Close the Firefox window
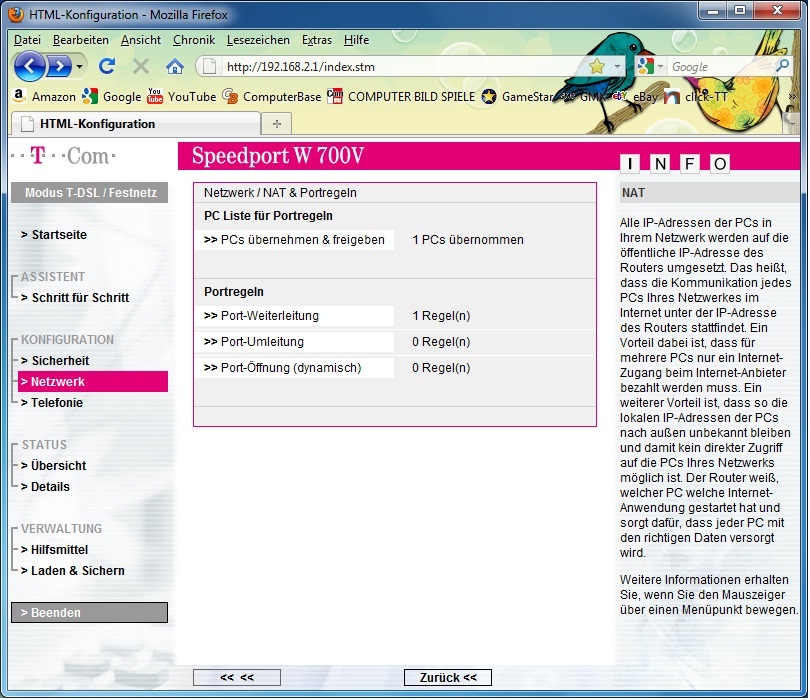810x700 pixels. [777, 10]
